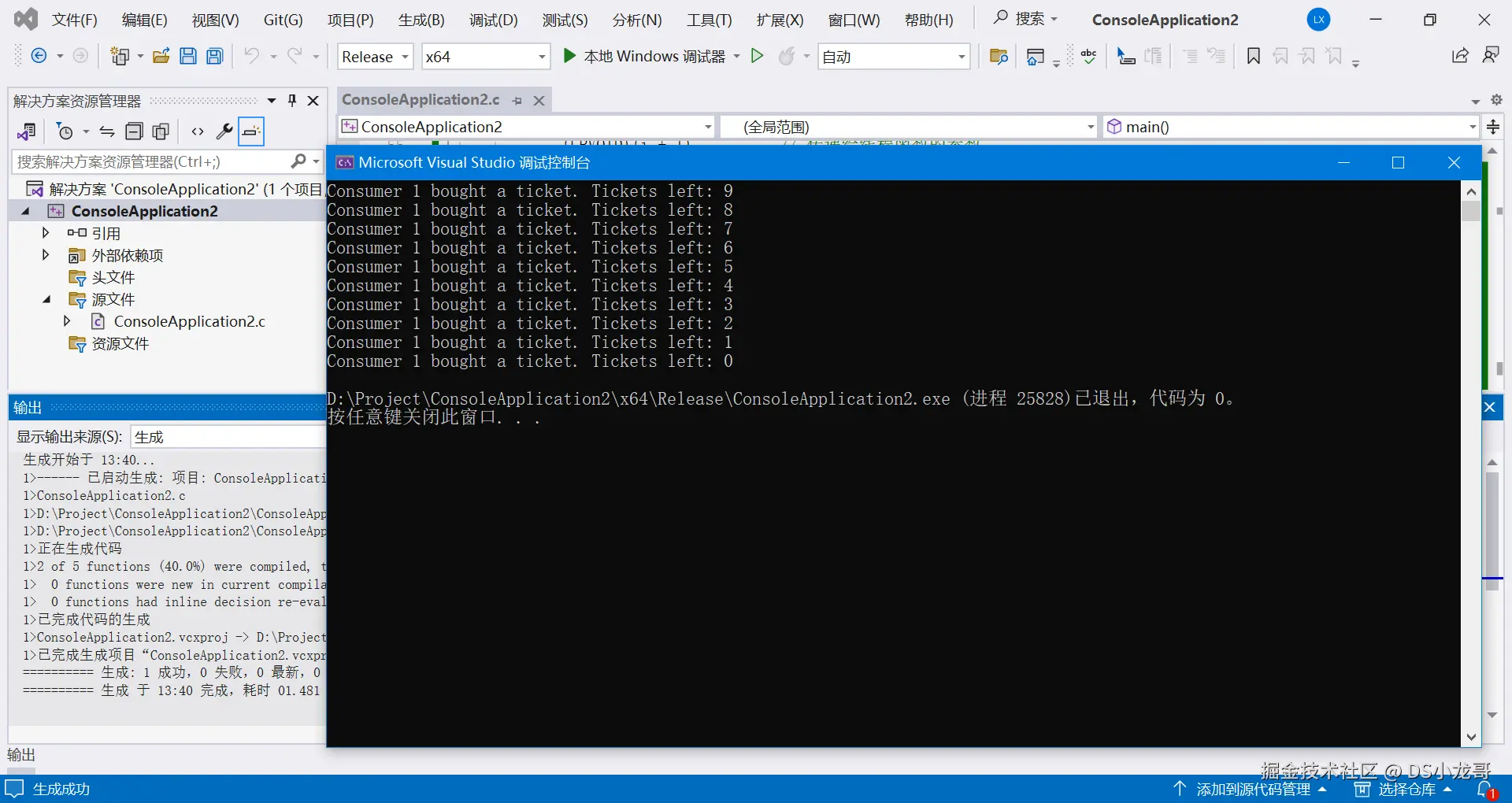
Task: Click 添加到源代码管理 in status bar
Action: pos(1250,789)
